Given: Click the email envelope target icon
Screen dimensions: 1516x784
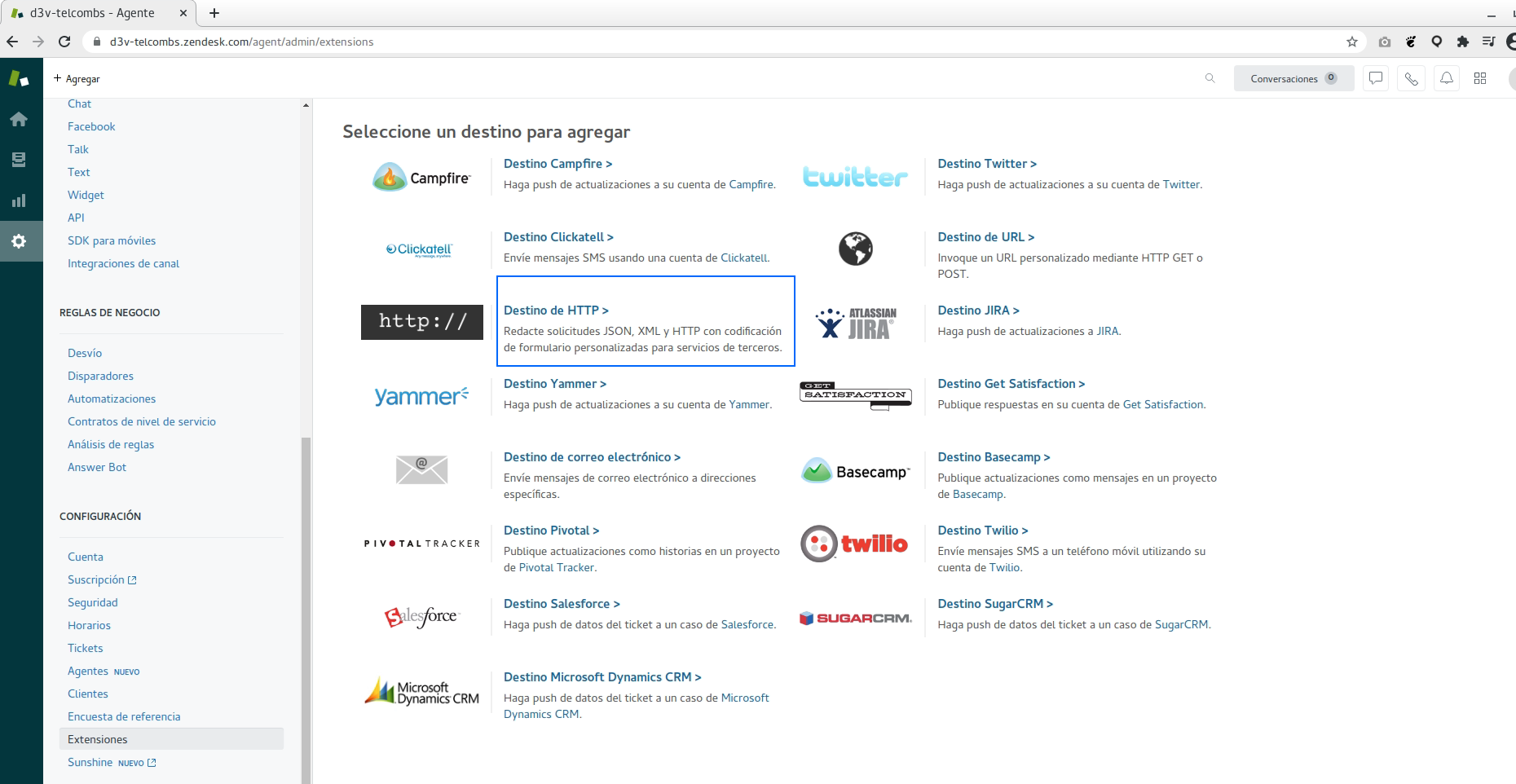Looking at the screenshot, I should click(x=421, y=469).
